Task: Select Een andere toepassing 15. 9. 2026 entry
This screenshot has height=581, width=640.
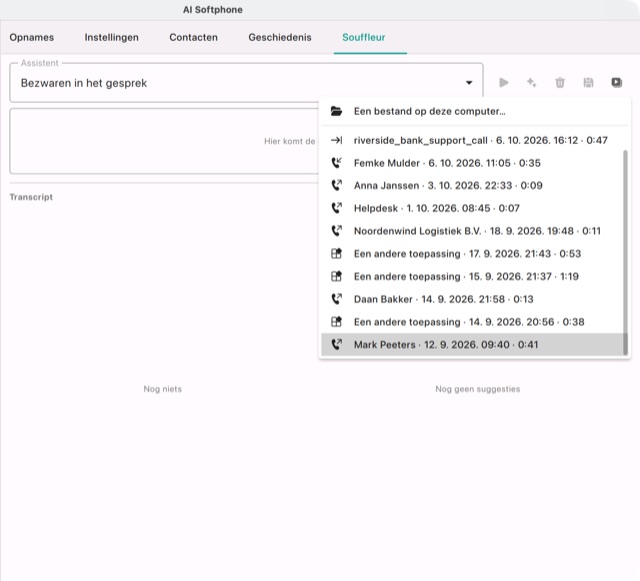Action: (472, 276)
